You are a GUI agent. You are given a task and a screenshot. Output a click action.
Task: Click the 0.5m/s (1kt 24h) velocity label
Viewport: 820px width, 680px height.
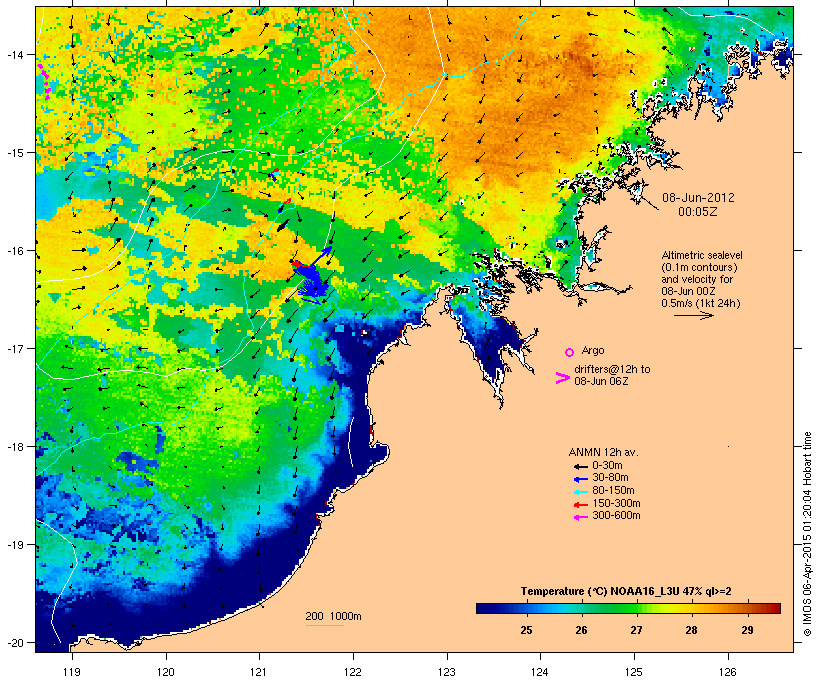pyautogui.click(x=701, y=303)
